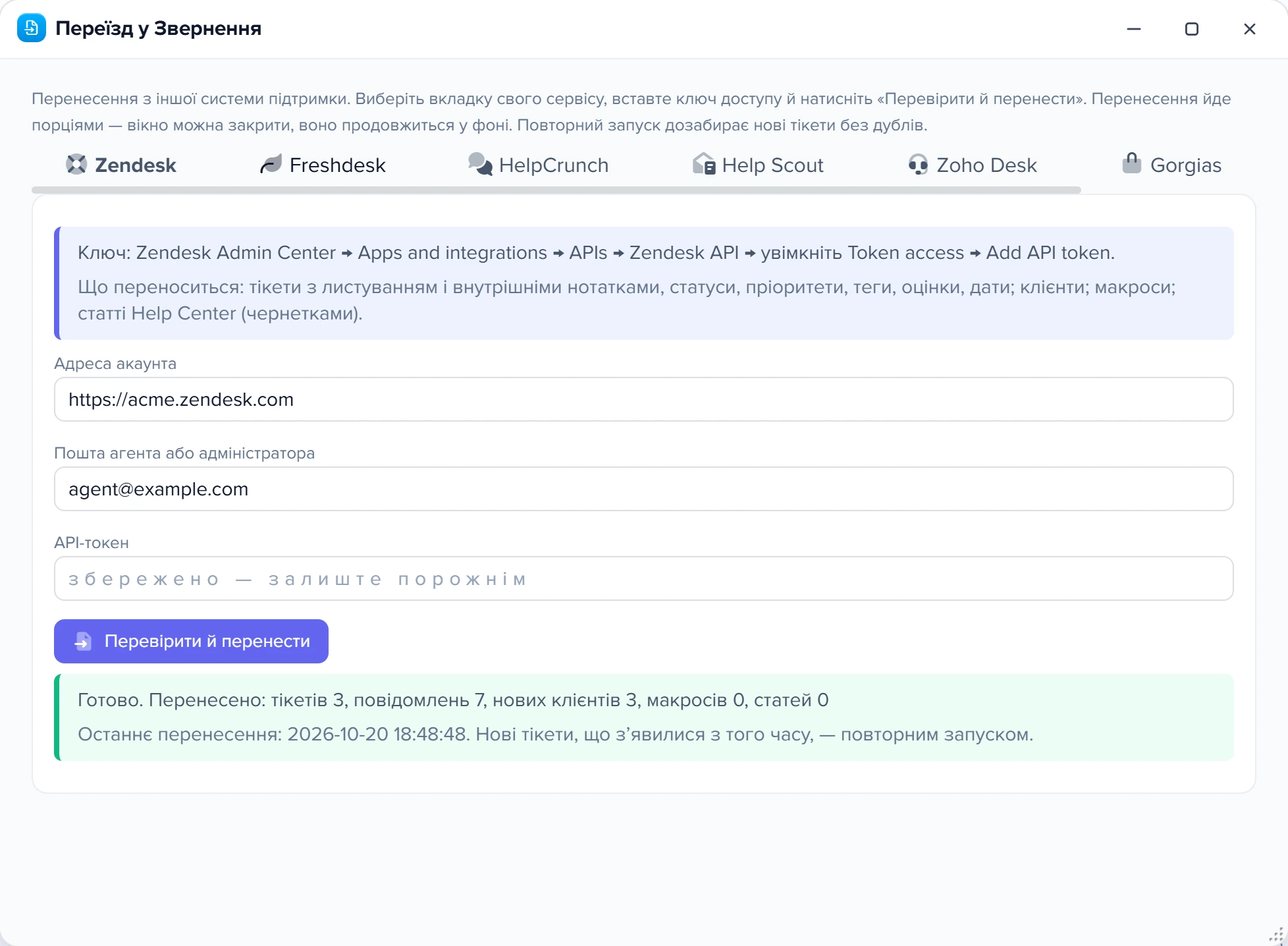This screenshot has width=1288, height=946.
Task: Click the «Останнє перенесення: 2026-10-20 18:48:48» line
Action: click(x=556, y=734)
